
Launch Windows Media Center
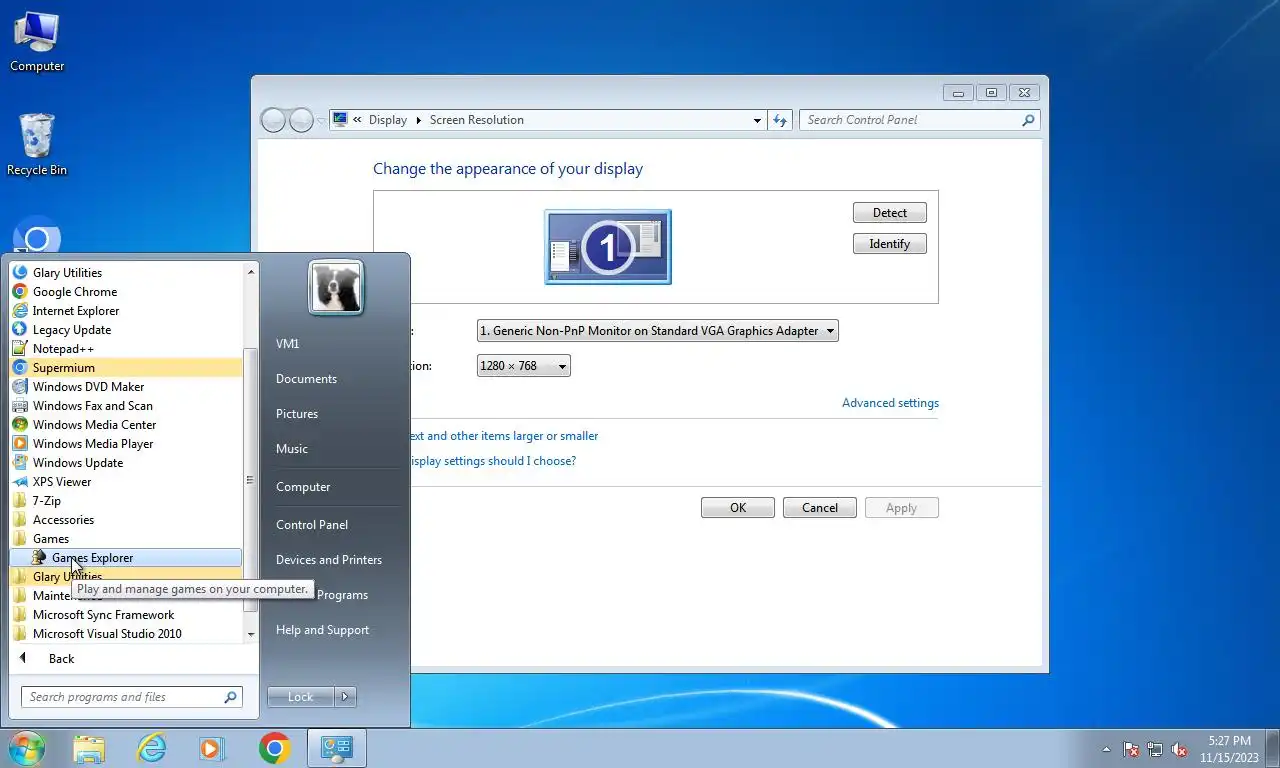(x=126, y=424)
